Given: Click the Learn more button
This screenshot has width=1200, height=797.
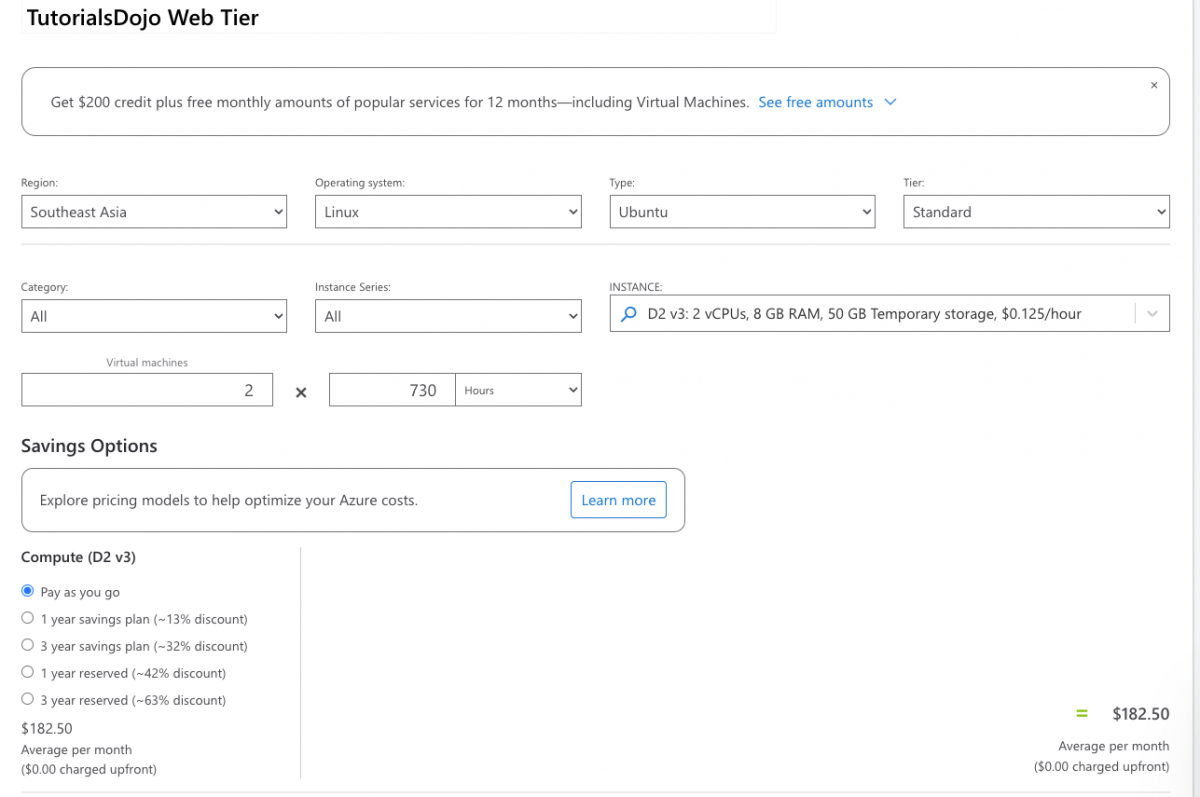Looking at the screenshot, I should coord(618,499).
